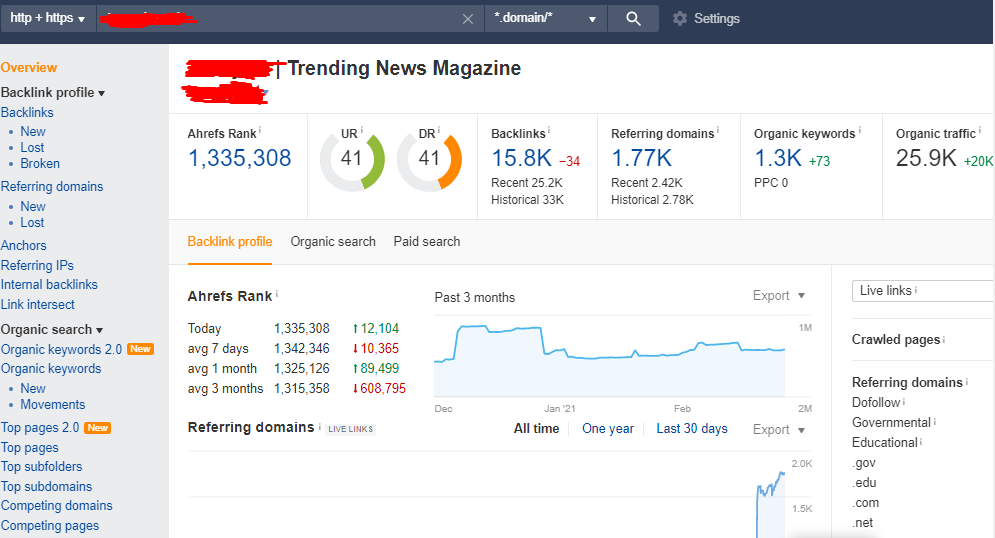
Task: Open Settings via the gear icon
Action: pyautogui.click(x=680, y=19)
